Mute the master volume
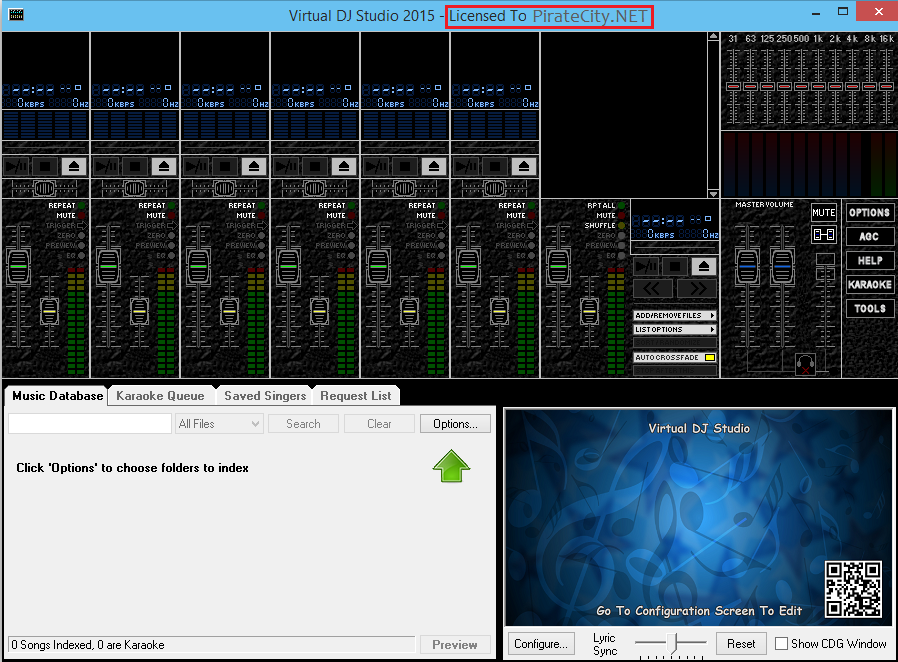 [x=824, y=212]
